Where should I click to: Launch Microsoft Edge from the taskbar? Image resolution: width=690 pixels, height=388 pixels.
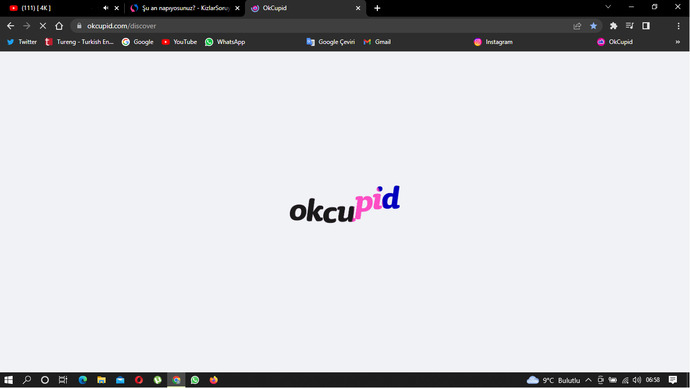click(83, 380)
